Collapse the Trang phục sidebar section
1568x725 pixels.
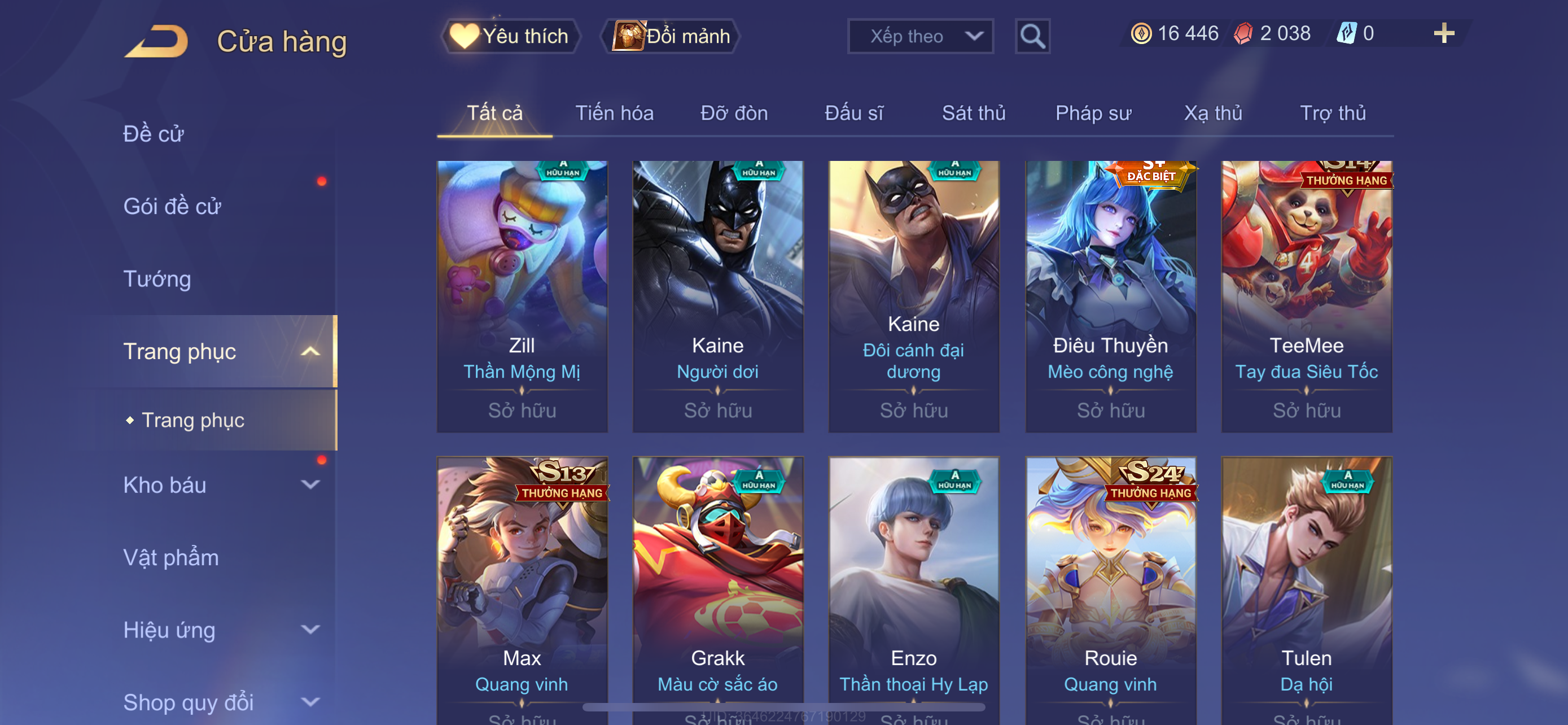310,351
